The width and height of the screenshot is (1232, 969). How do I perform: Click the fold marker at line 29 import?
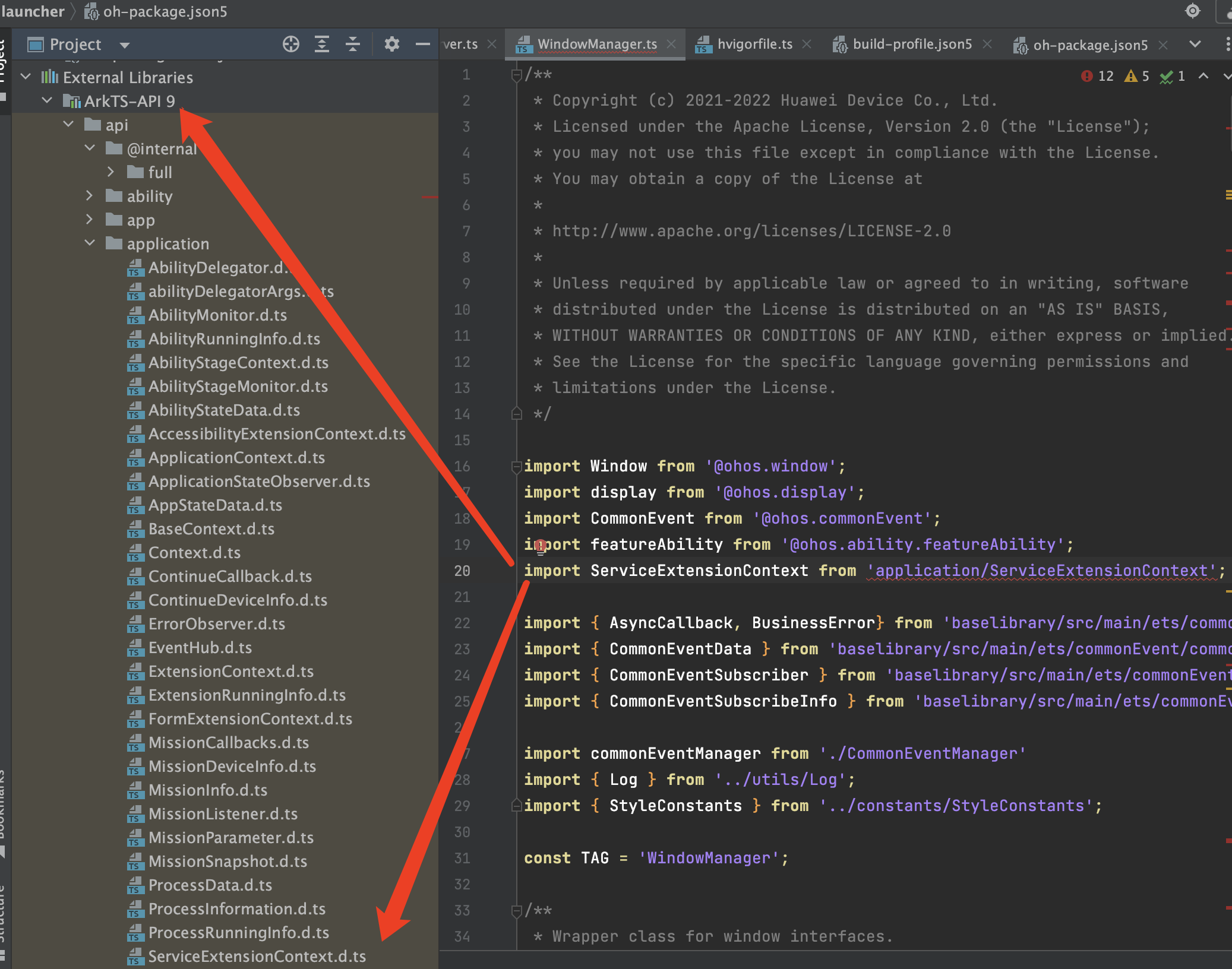click(516, 806)
